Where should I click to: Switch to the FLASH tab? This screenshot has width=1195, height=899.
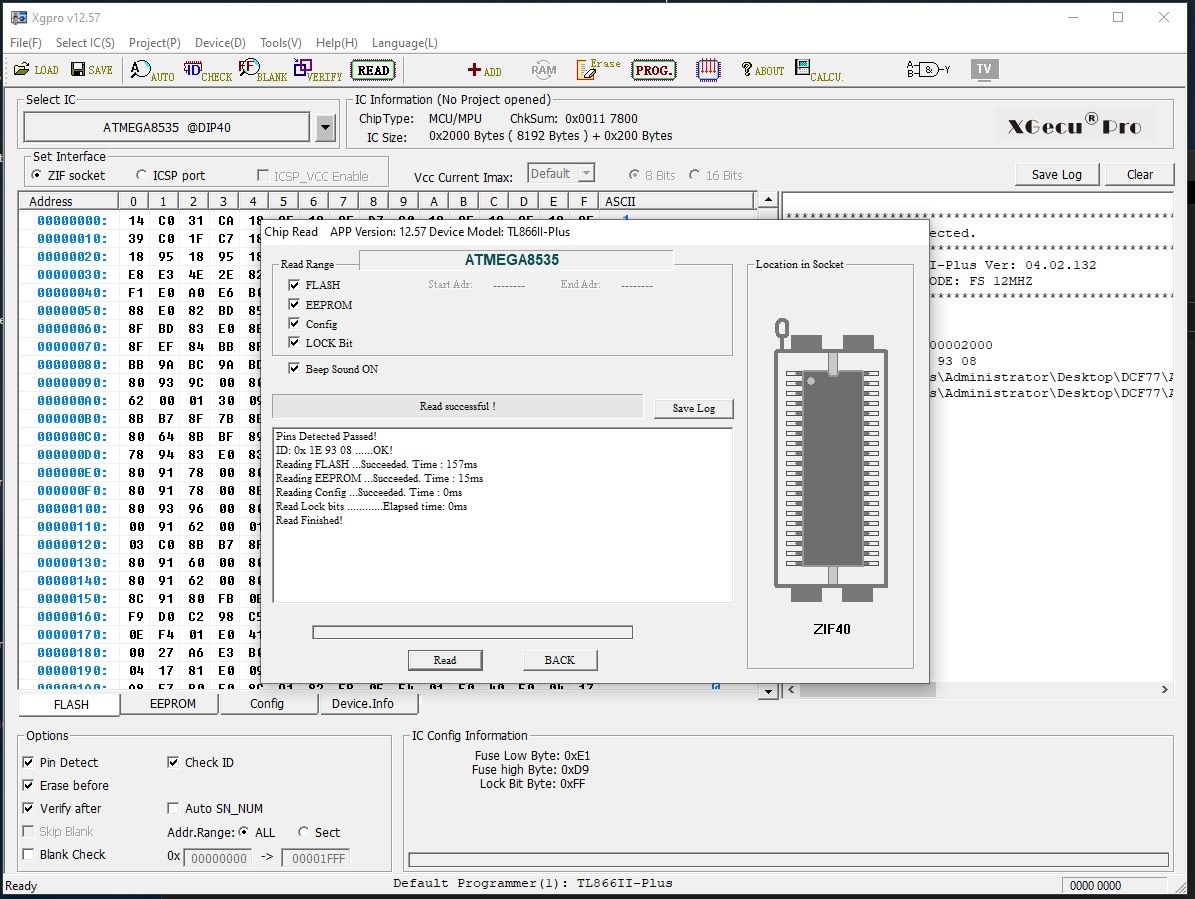tap(70, 704)
